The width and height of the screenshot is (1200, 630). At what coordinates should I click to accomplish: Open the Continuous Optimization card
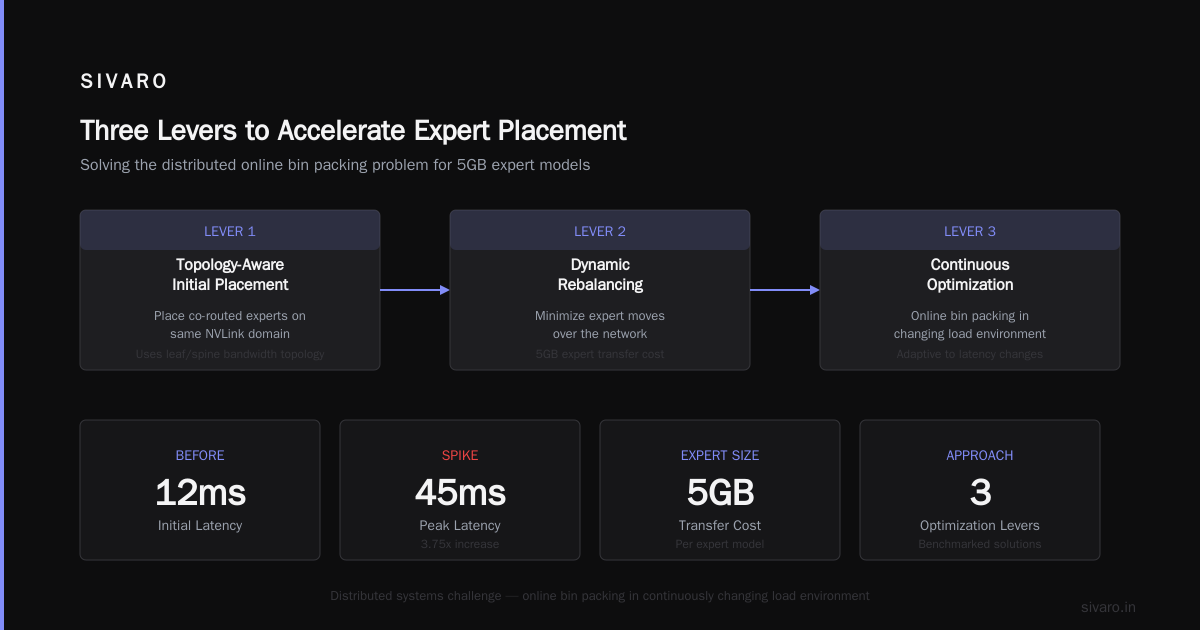pos(970,290)
